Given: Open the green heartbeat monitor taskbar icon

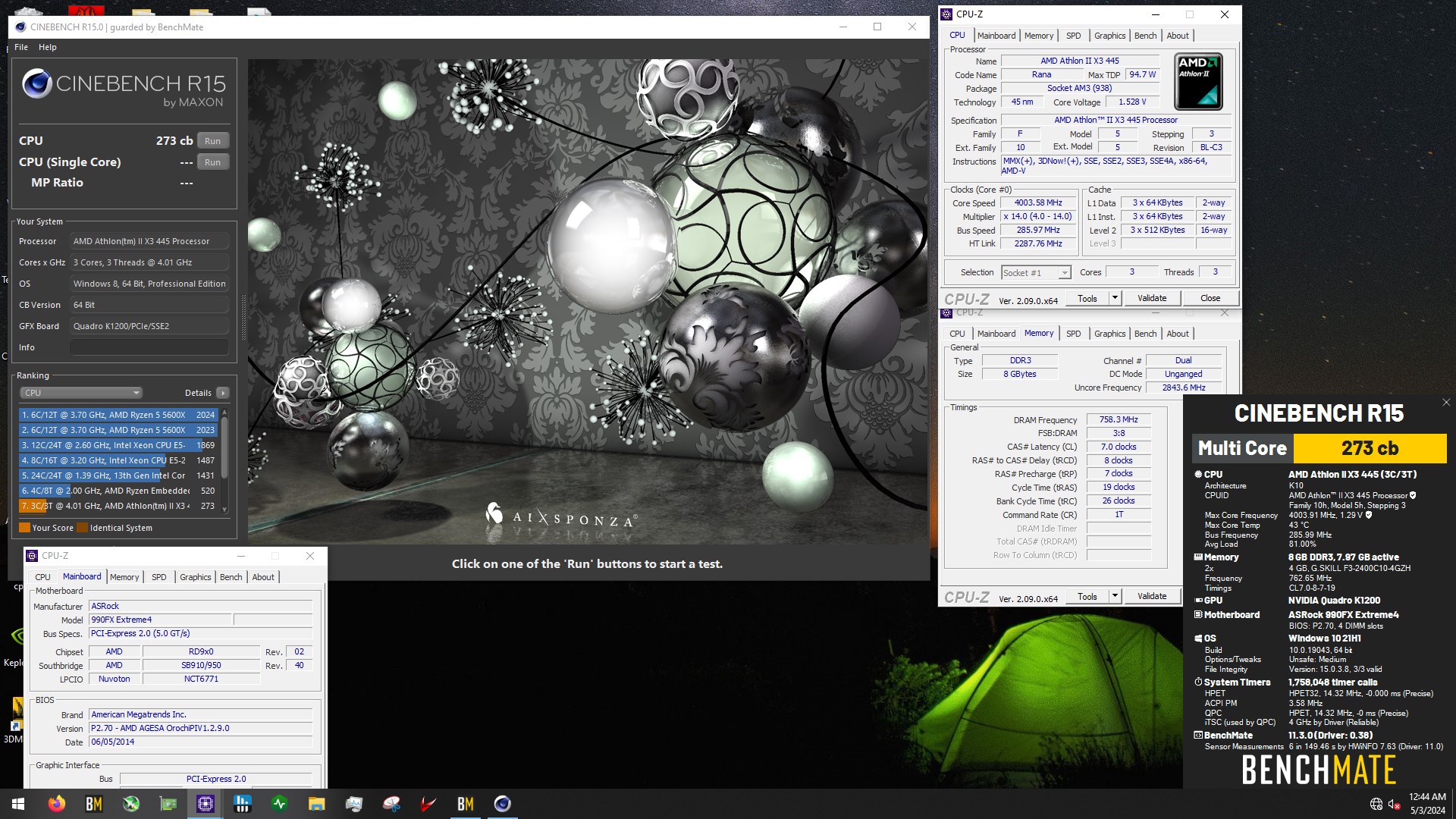Looking at the screenshot, I should (280, 804).
